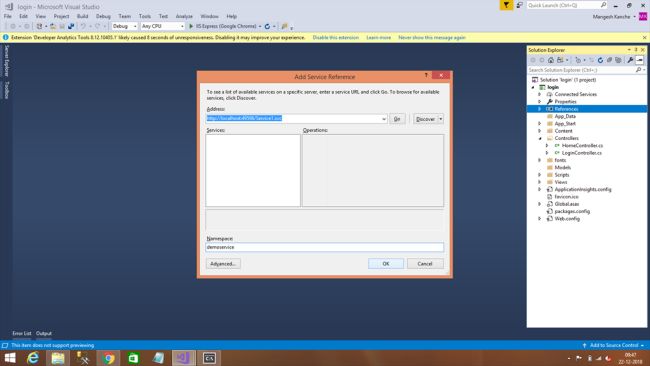The height and width of the screenshot is (366, 650).
Task: Collapse the Controllers folder
Action: click(x=540, y=138)
